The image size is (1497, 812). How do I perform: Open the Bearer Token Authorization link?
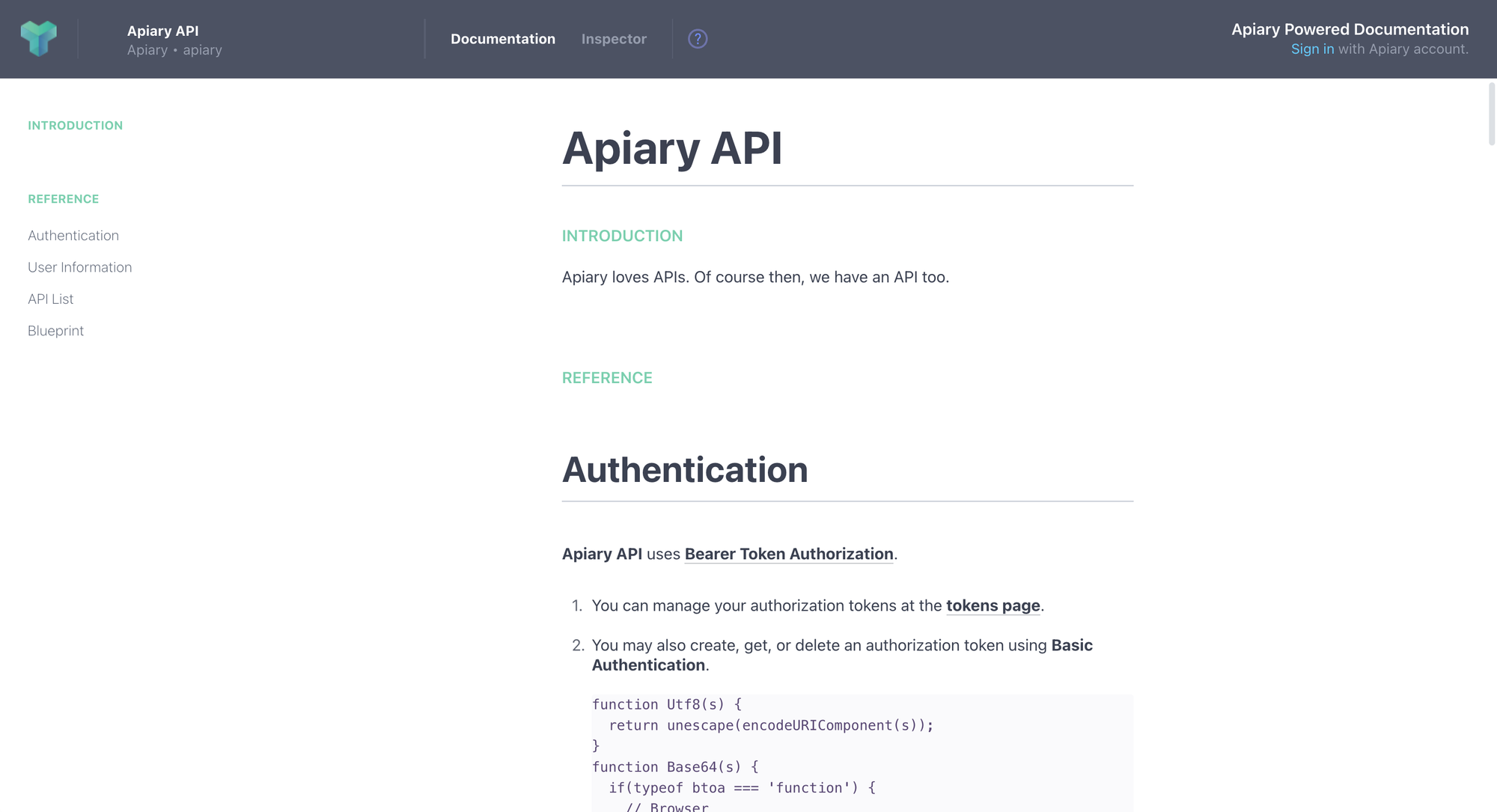(x=787, y=554)
